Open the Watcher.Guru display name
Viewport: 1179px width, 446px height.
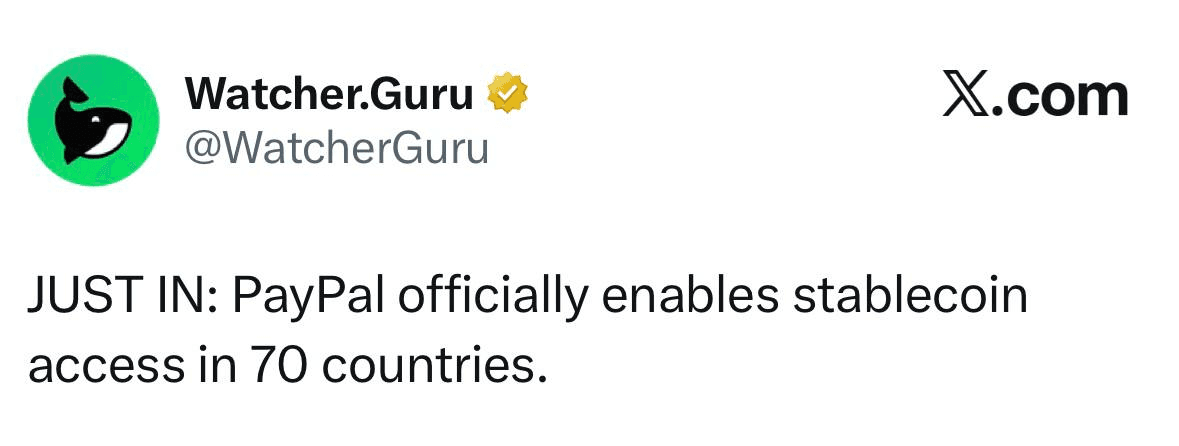(x=329, y=95)
